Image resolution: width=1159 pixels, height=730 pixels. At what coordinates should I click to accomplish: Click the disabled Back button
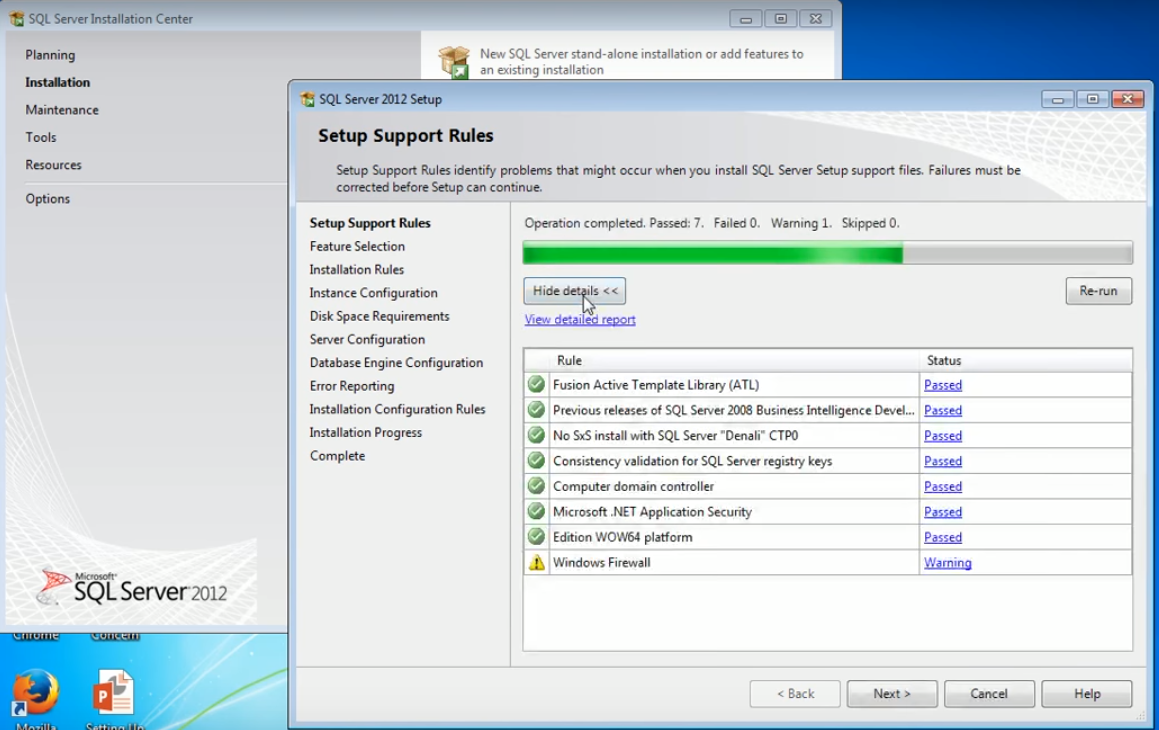[x=795, y=694]
